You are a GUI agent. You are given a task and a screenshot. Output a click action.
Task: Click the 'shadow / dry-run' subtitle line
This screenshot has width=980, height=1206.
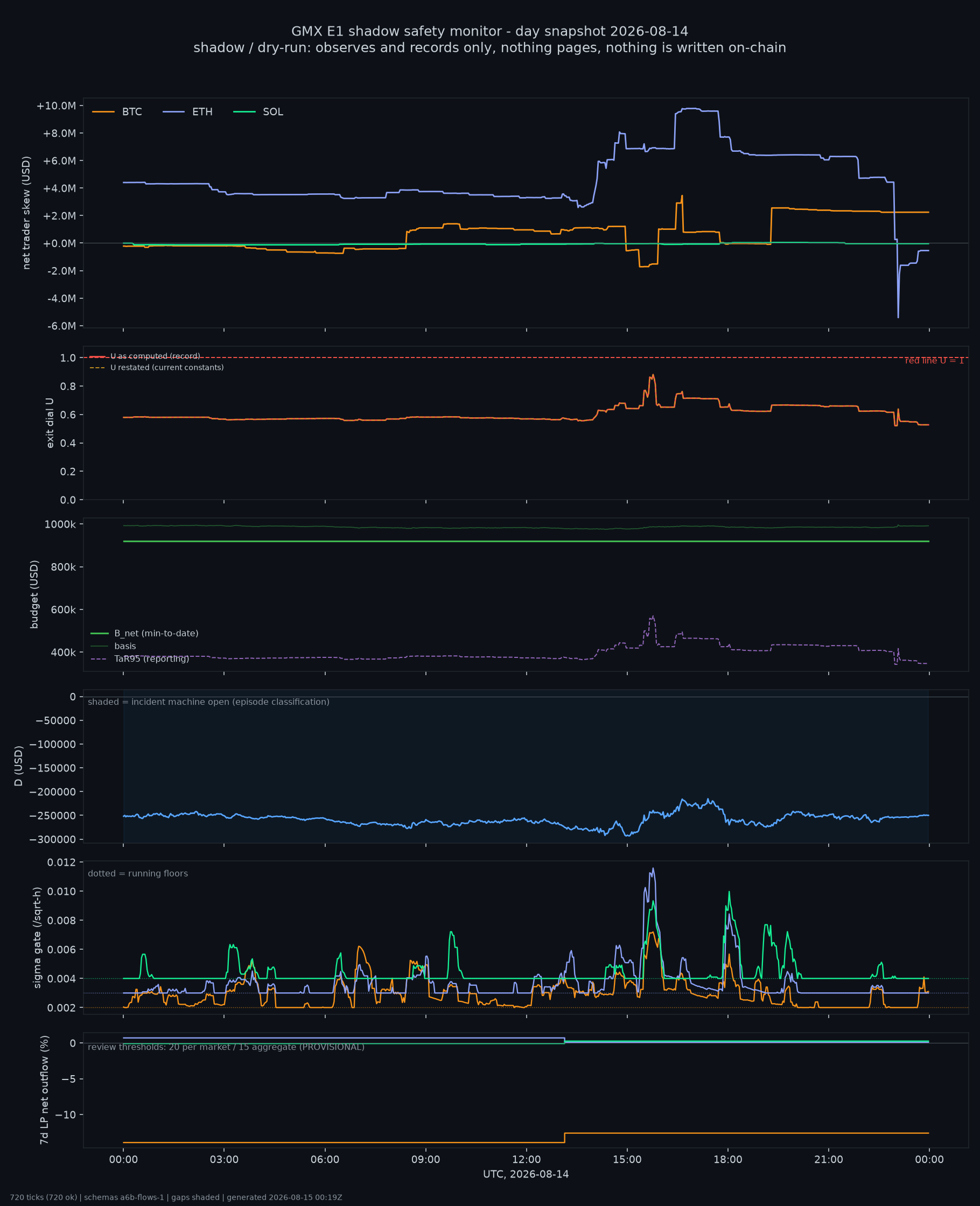click(x=490, y=47)
